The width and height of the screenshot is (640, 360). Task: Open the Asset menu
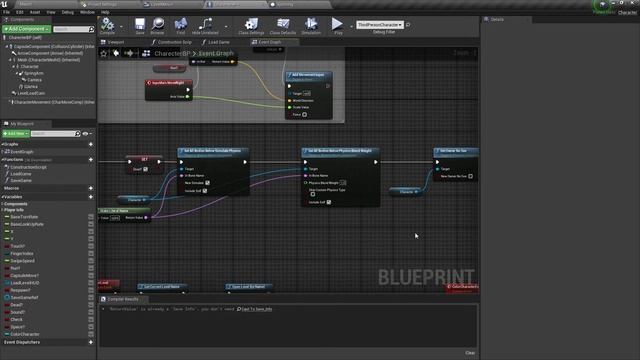(x=35, y=12)
